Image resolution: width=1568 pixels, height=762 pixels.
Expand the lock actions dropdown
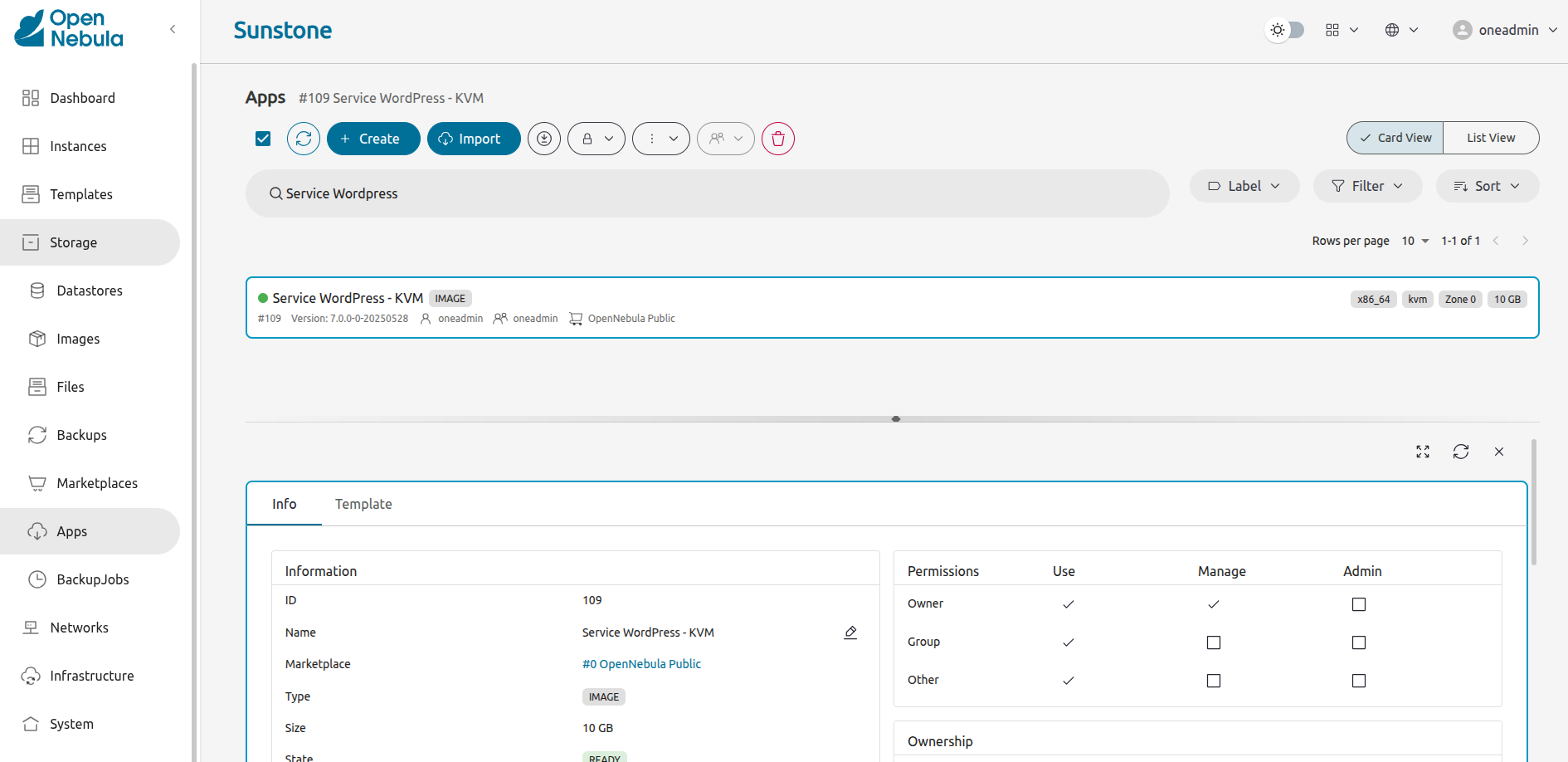click(x=597, y=139)
